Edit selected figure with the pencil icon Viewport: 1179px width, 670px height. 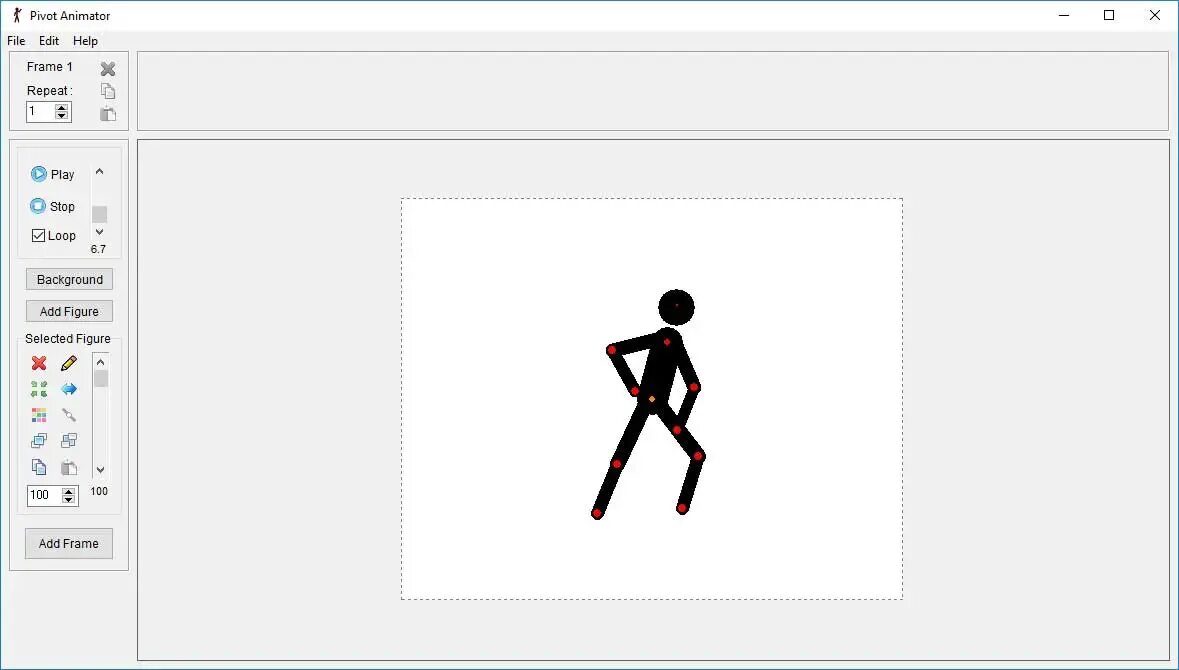pos(68,363)
